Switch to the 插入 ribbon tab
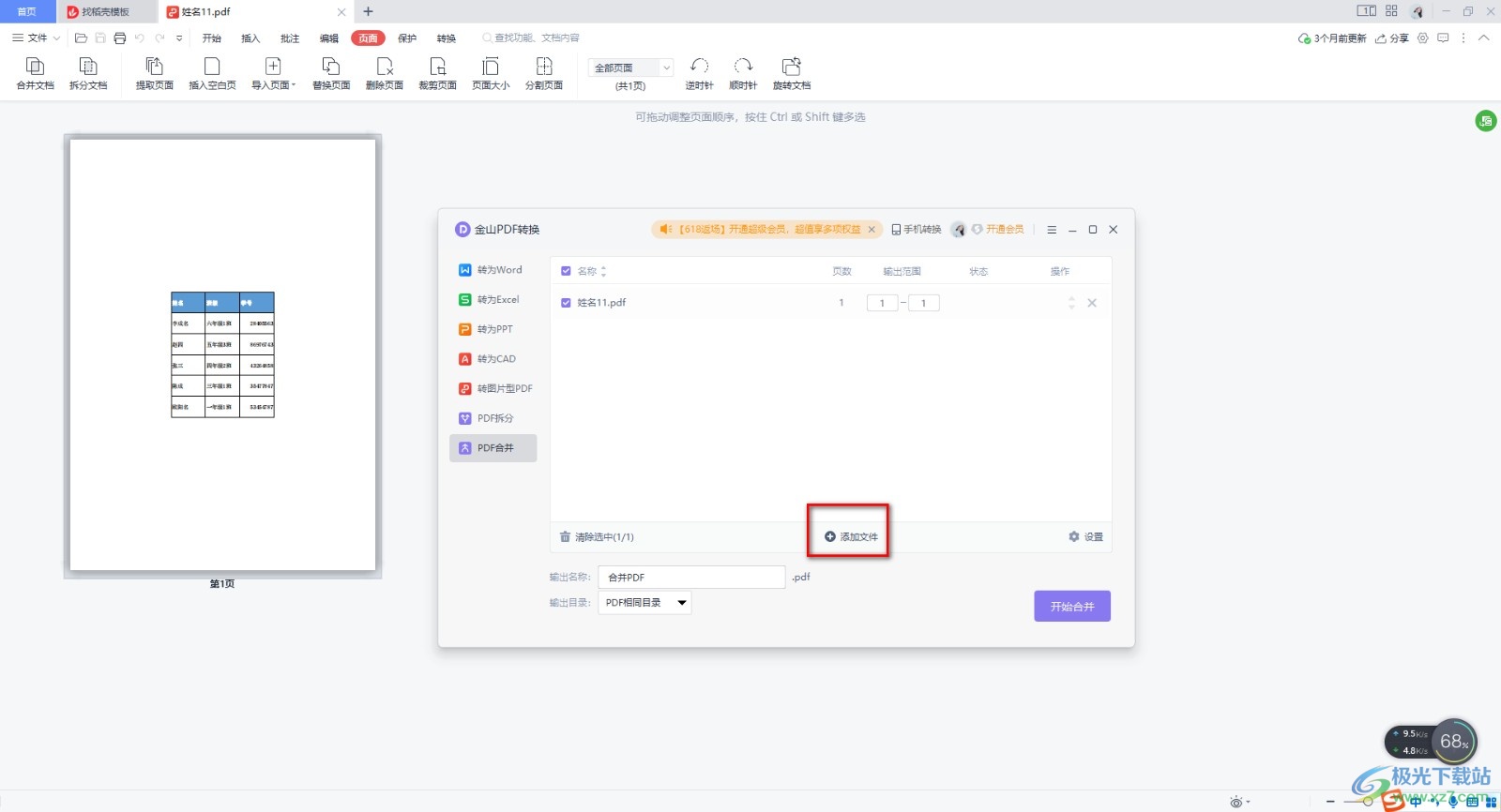Screen dimensions: 1501x812 coord(250,38)
